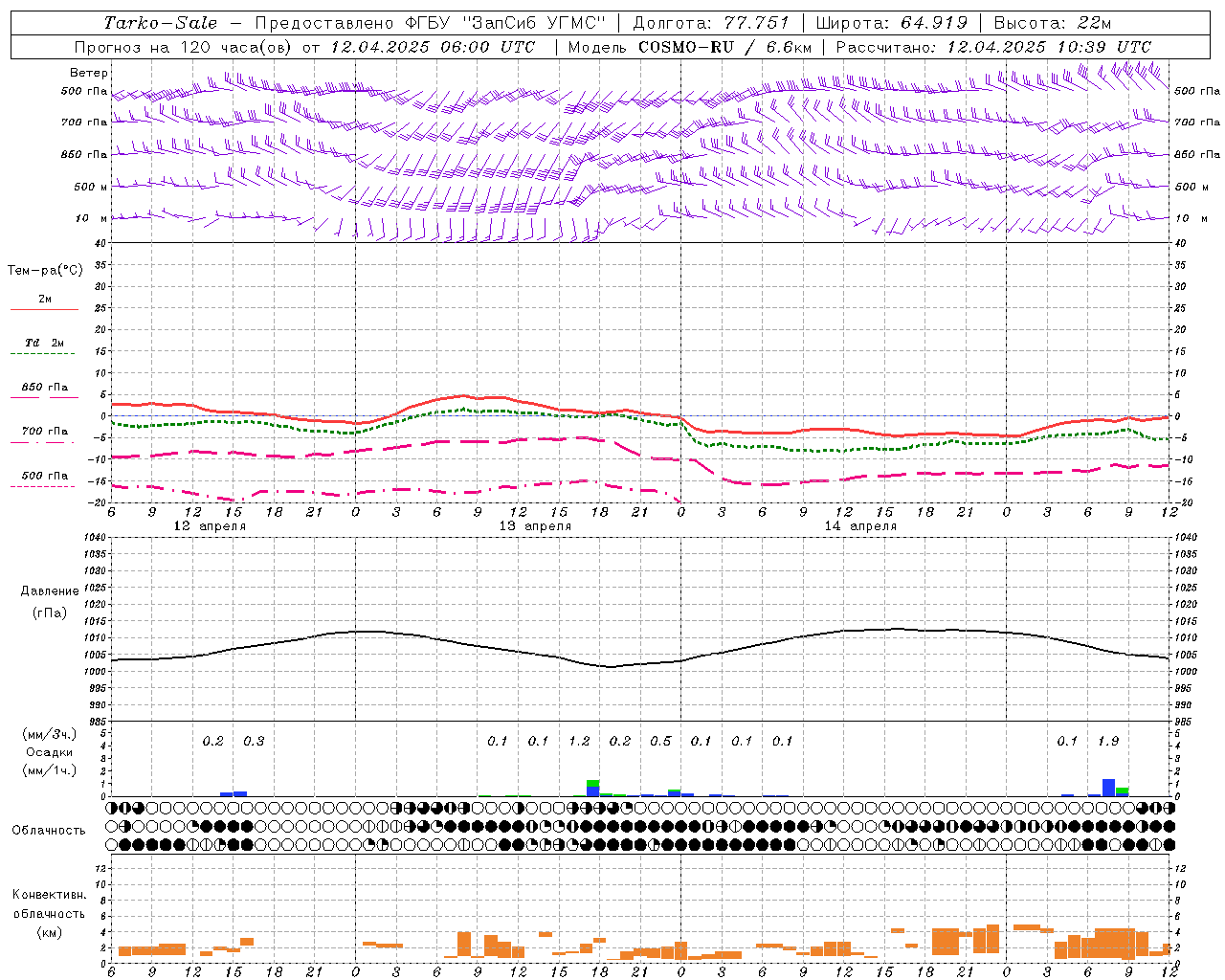Image resolution: width=1225 pixels, height=980 pixels.
Task: Click the Широта 64.919 header field
Action: (x=892, y=23)
